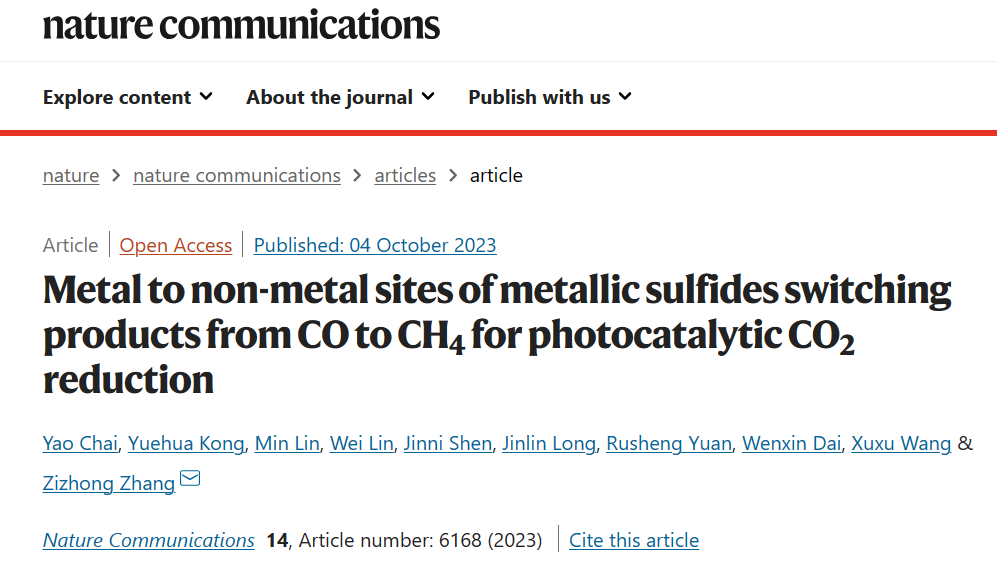Screen dimensions: 997x563
Task: Open the nature communications breadcrumb link
Action: pyautogui.click(x=237, y=176)
